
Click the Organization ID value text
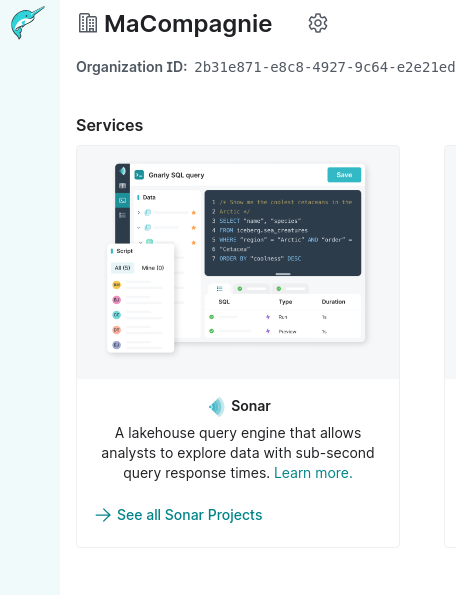(x=325, y=67)
